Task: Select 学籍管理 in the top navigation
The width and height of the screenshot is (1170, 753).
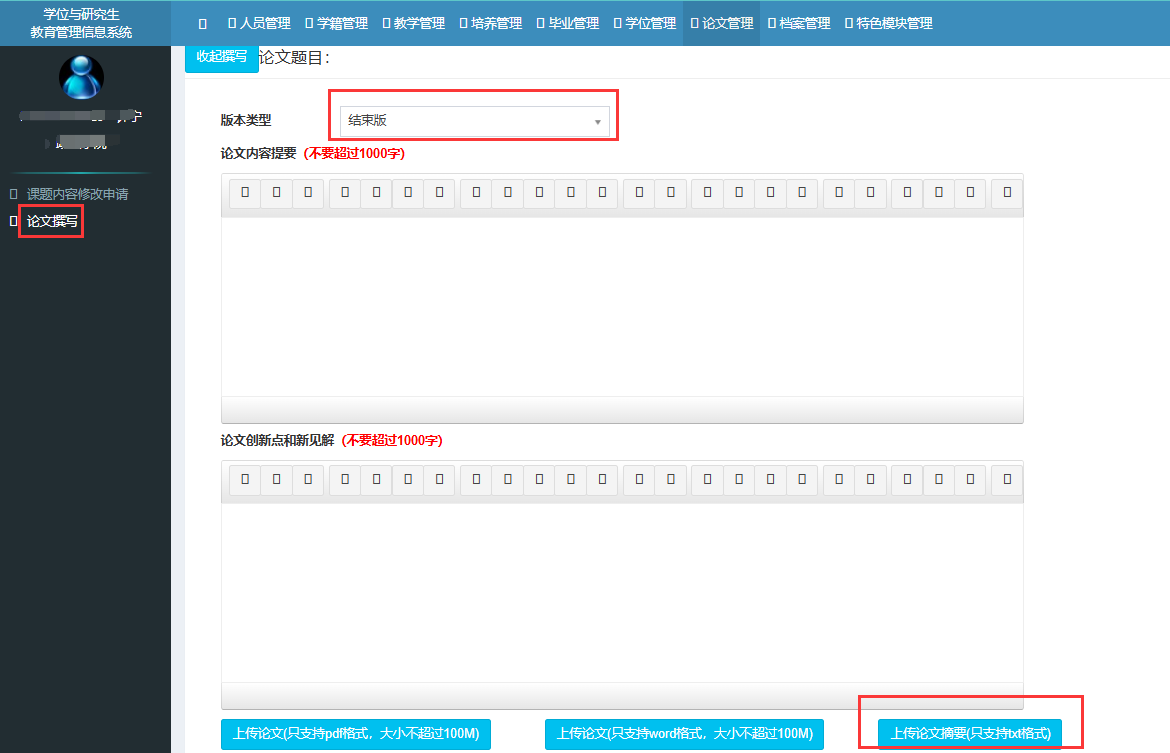Action: [336, 23]
